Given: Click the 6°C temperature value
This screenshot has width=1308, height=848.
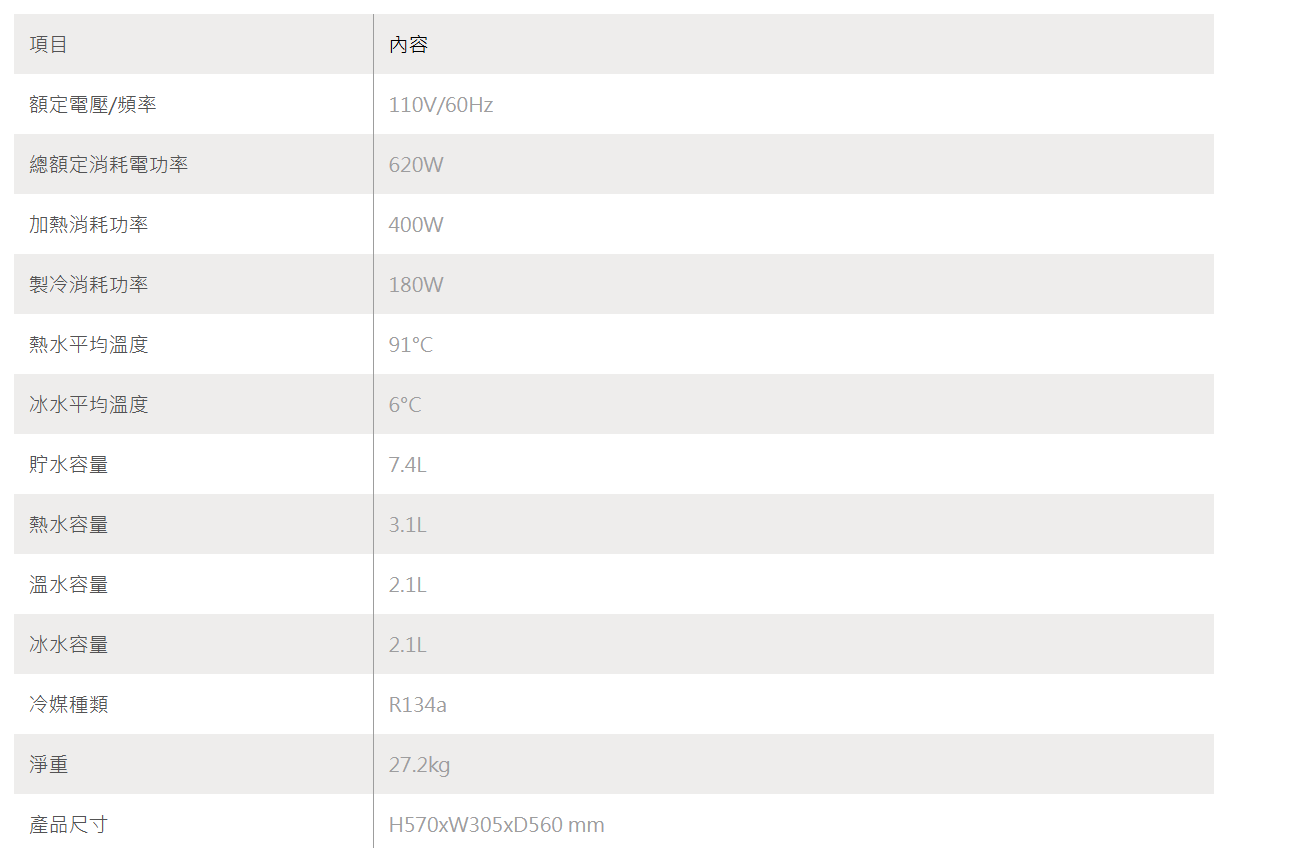Looking at the screenshot, I should coord(405,405).
